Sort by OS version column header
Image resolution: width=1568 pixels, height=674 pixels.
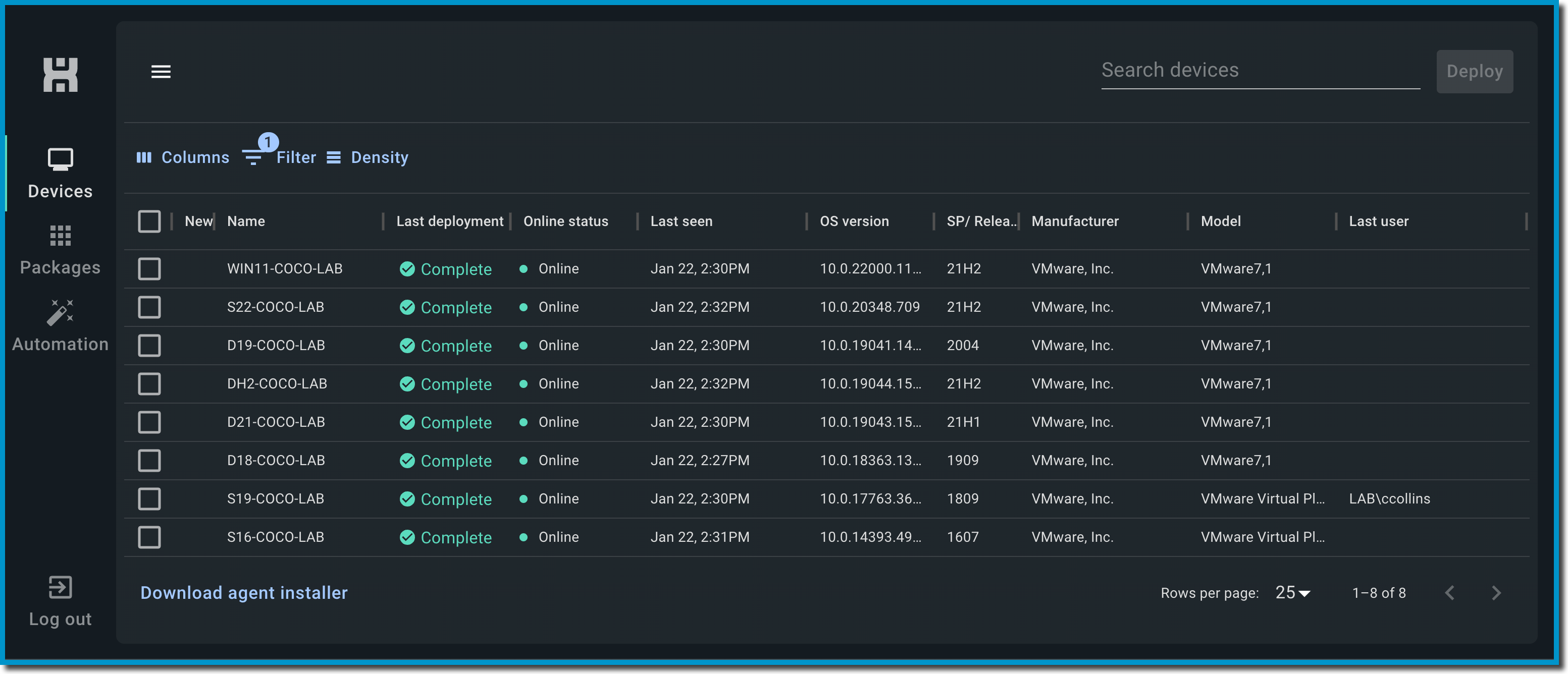pos(854,221)
